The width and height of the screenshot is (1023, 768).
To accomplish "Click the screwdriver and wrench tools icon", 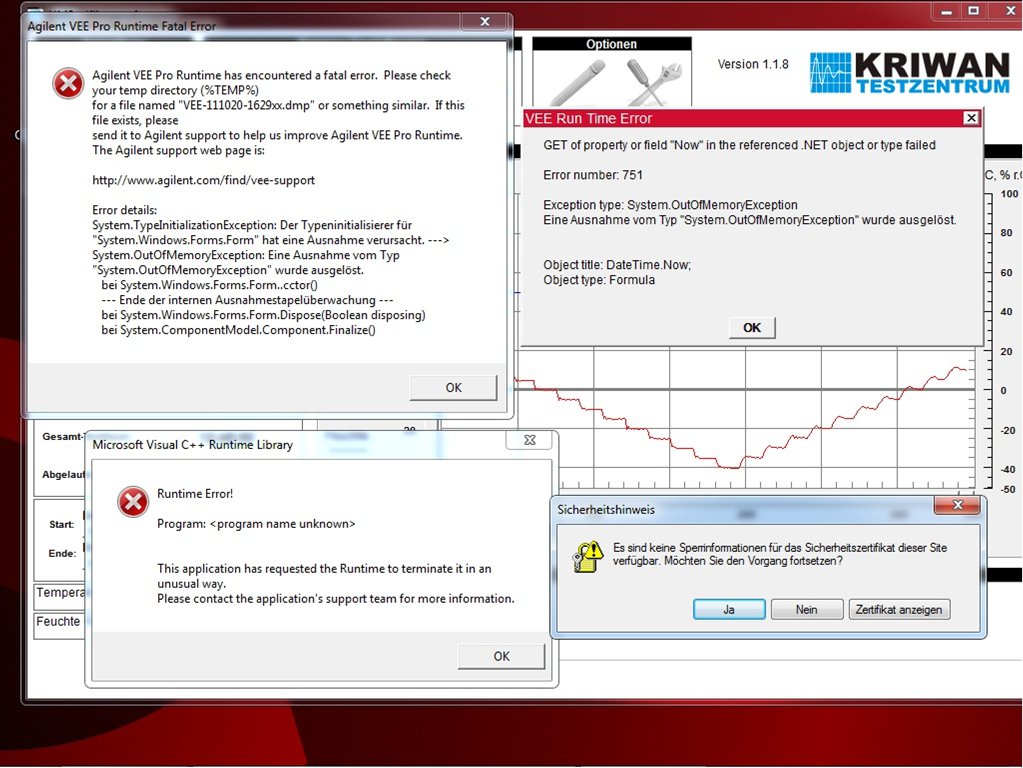I will (654, 82).
